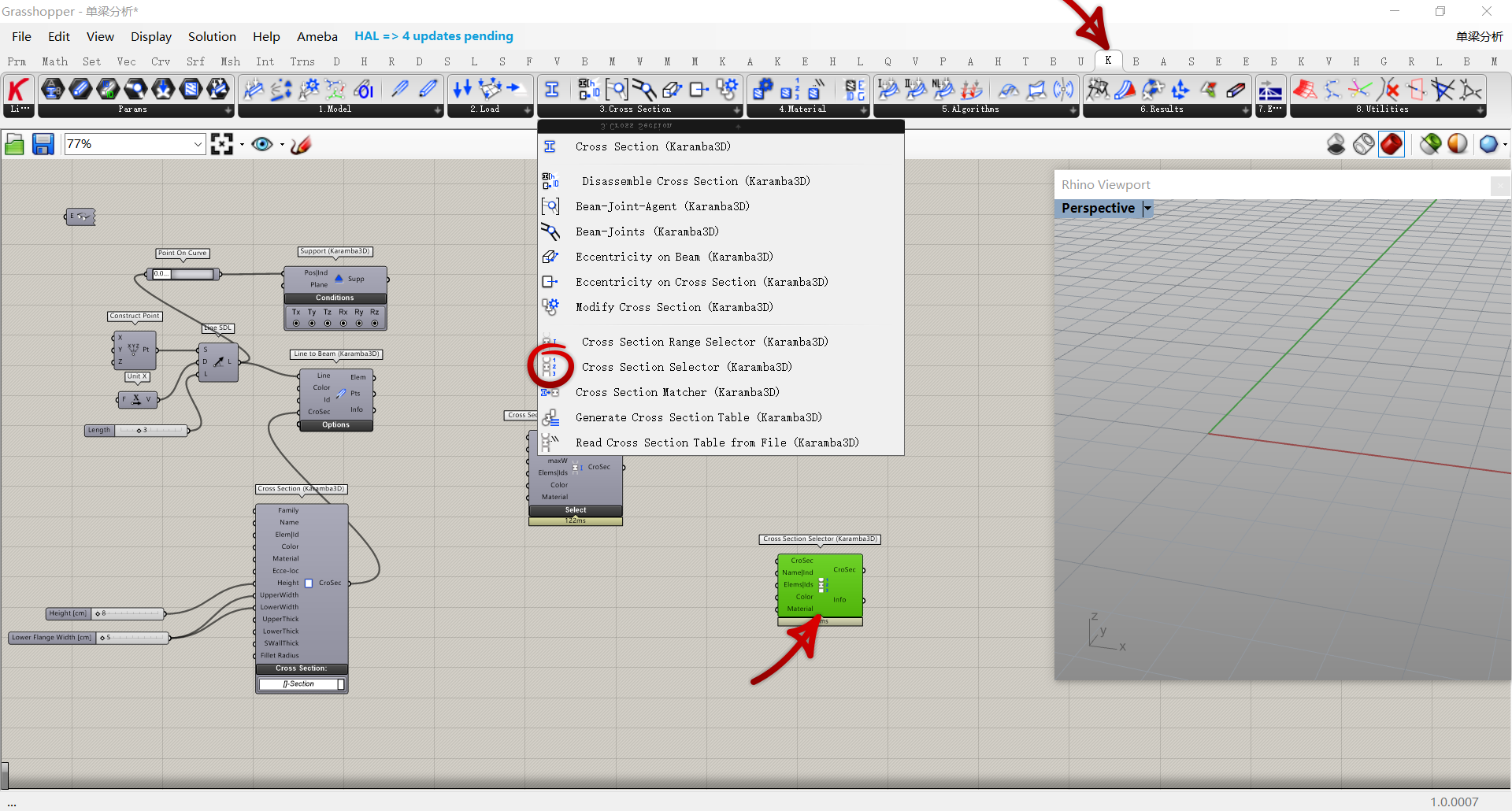The height and width of the screenshot is (811, 1512).
Task: Click the Cross Section Selector menu icon
Action: [550, 367]
